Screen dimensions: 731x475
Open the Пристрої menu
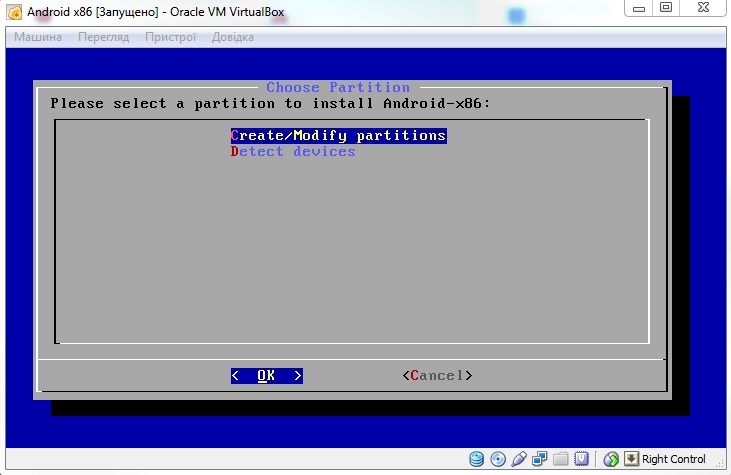171,37
